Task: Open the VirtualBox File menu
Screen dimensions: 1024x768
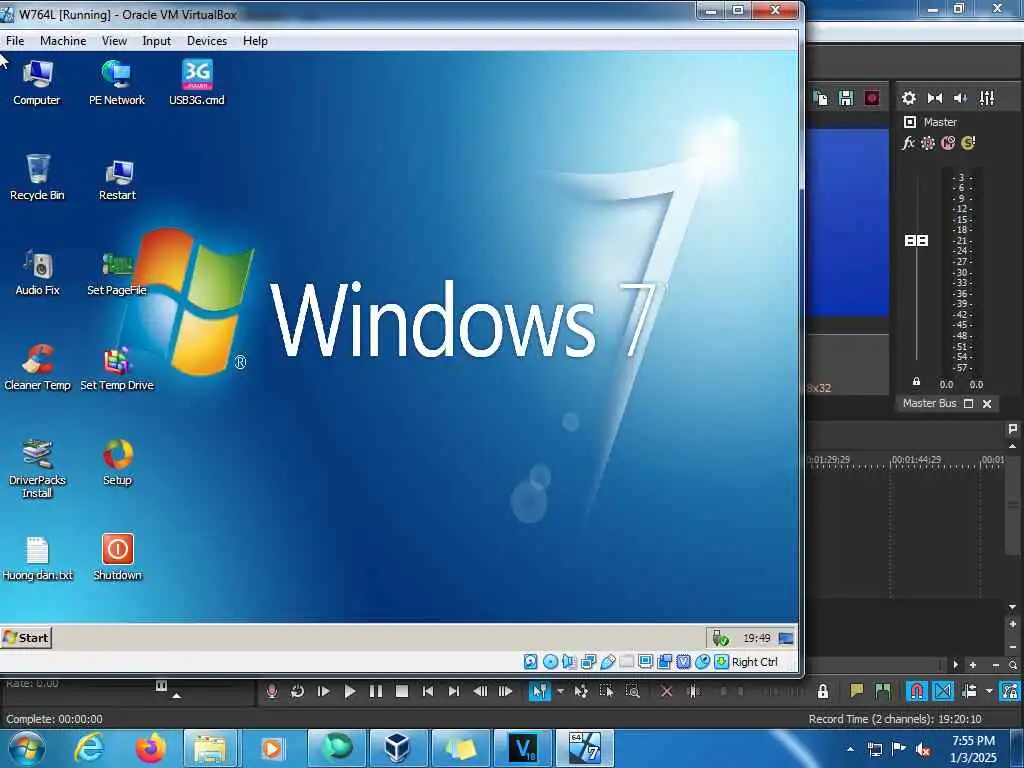Action: pos(15,40)
